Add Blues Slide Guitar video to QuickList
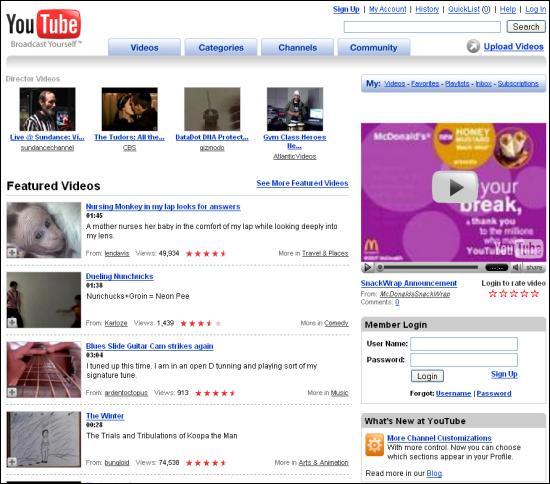550x484 pixels. pos(12,392)
